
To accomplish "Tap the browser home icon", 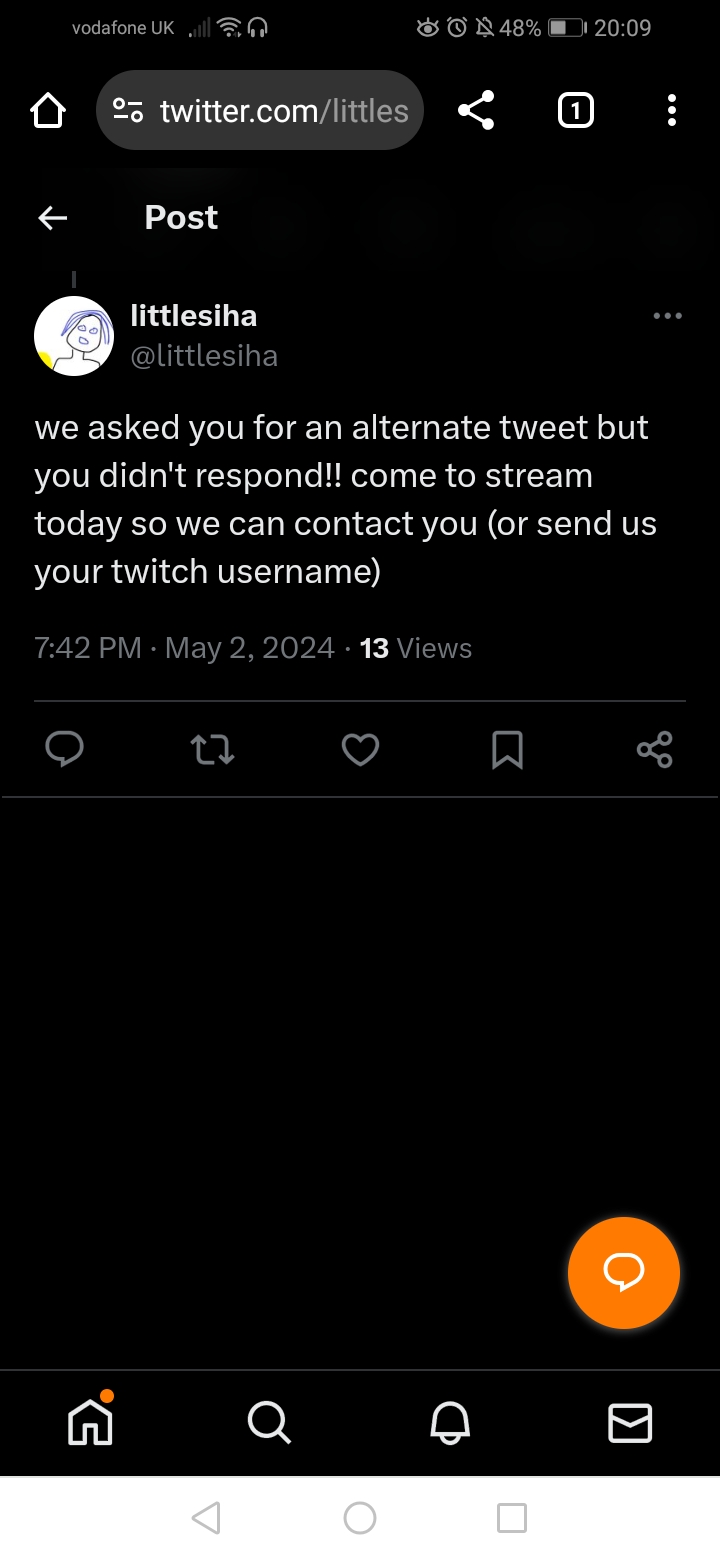I will (48, 110).
